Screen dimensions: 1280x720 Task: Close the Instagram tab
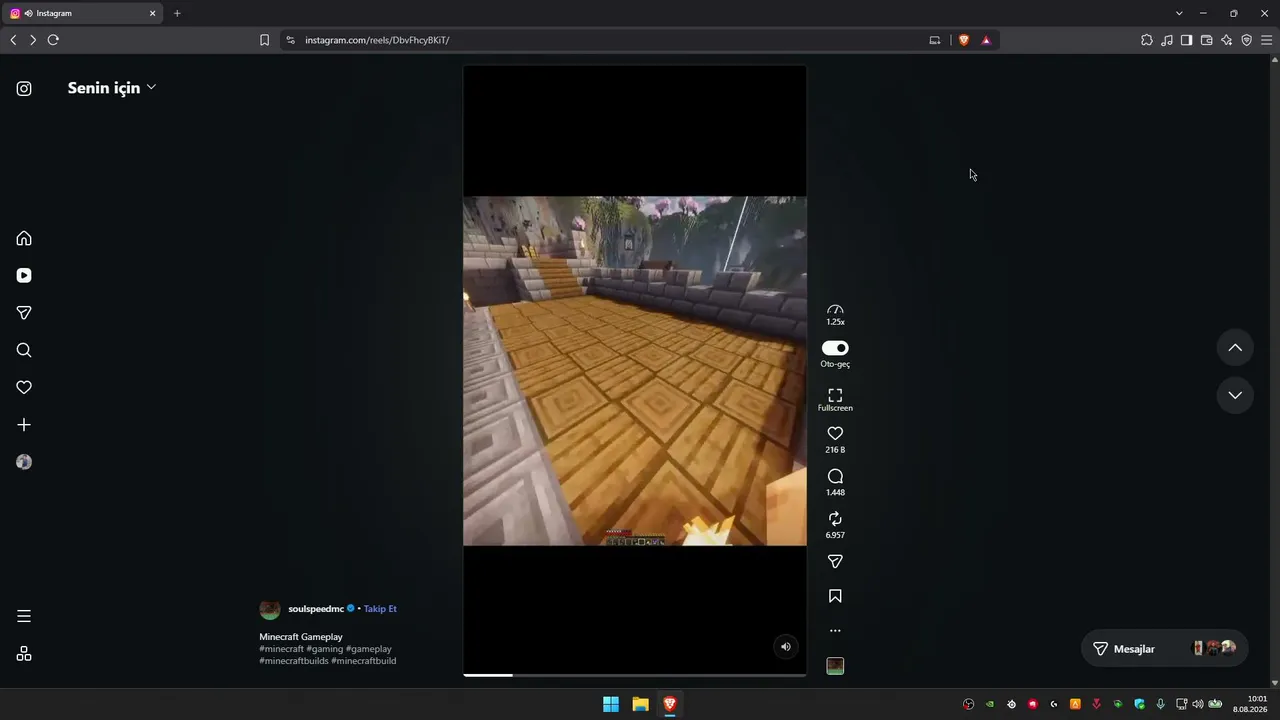click(153, 13)
